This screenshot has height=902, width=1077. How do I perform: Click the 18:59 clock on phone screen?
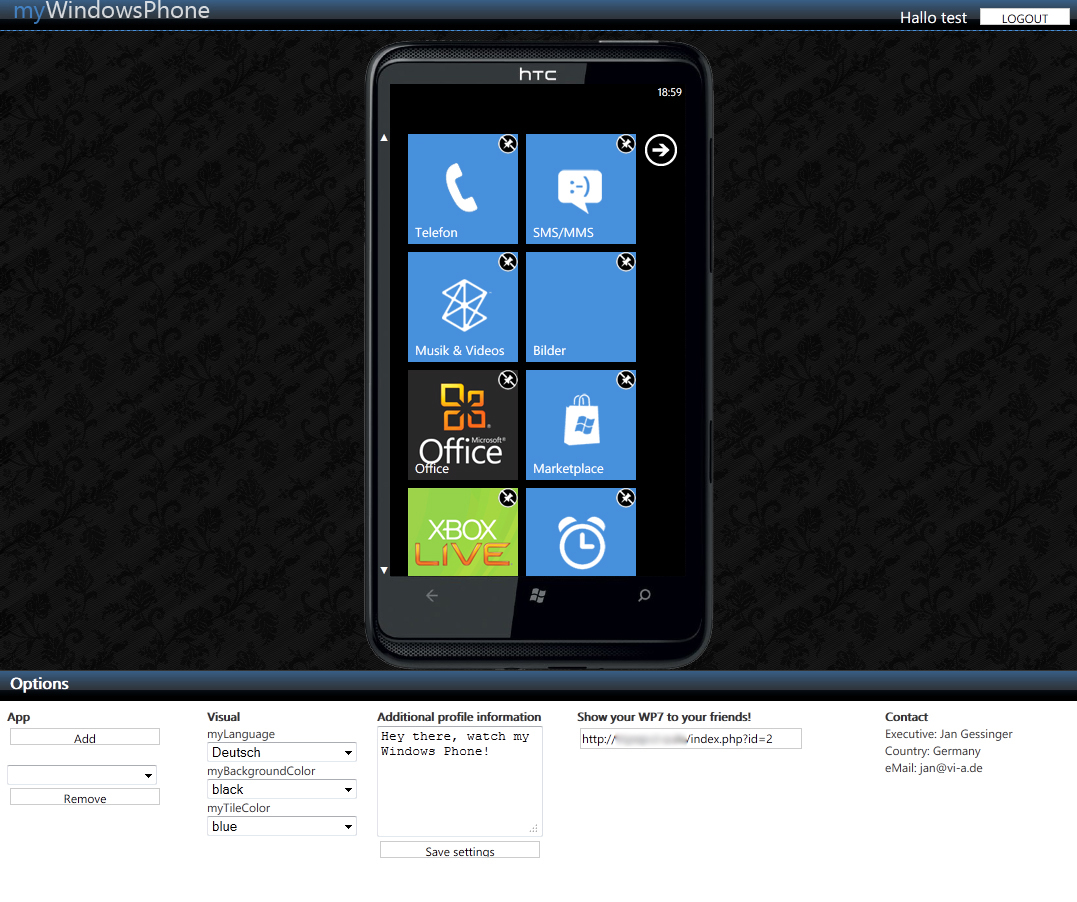pyautogui.click(x=669, y=92)
